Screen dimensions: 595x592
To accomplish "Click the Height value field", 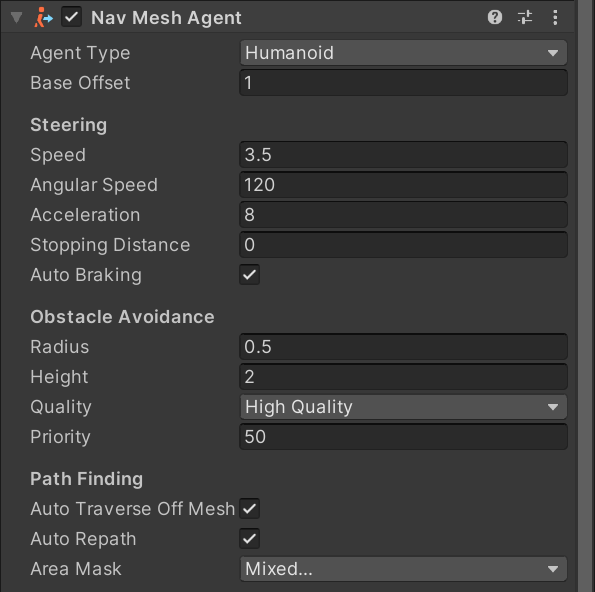I will [403, 377].
